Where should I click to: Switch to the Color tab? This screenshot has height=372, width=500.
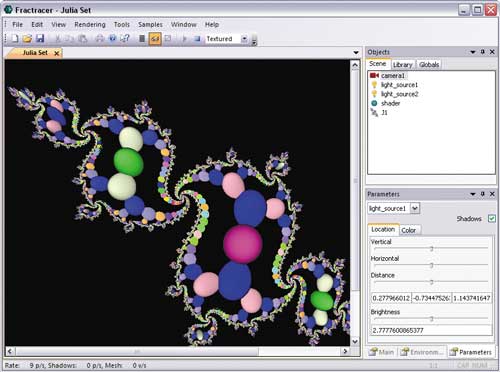pos(408,230)
